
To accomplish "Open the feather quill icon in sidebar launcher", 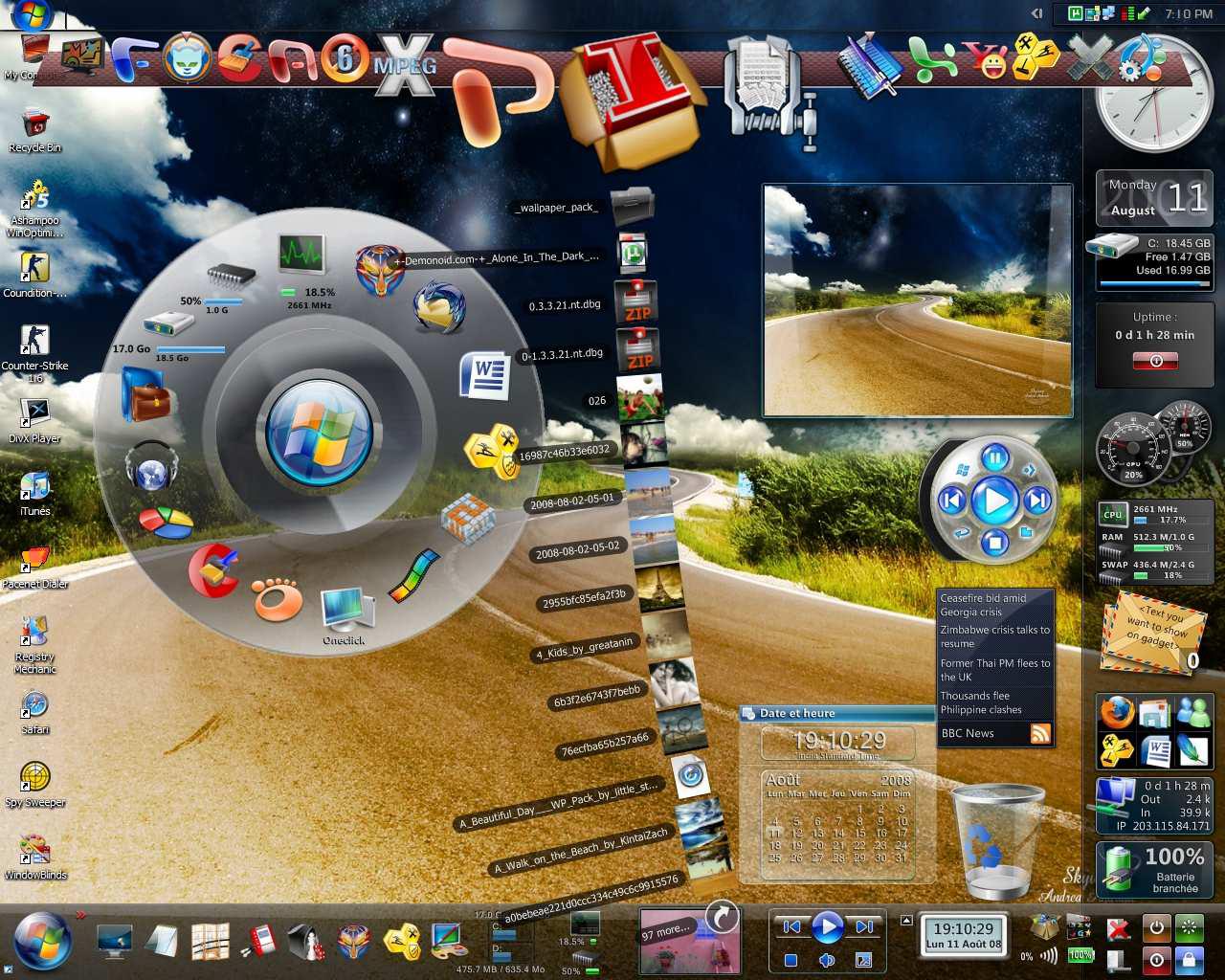I will click(x=1192, y=750).
